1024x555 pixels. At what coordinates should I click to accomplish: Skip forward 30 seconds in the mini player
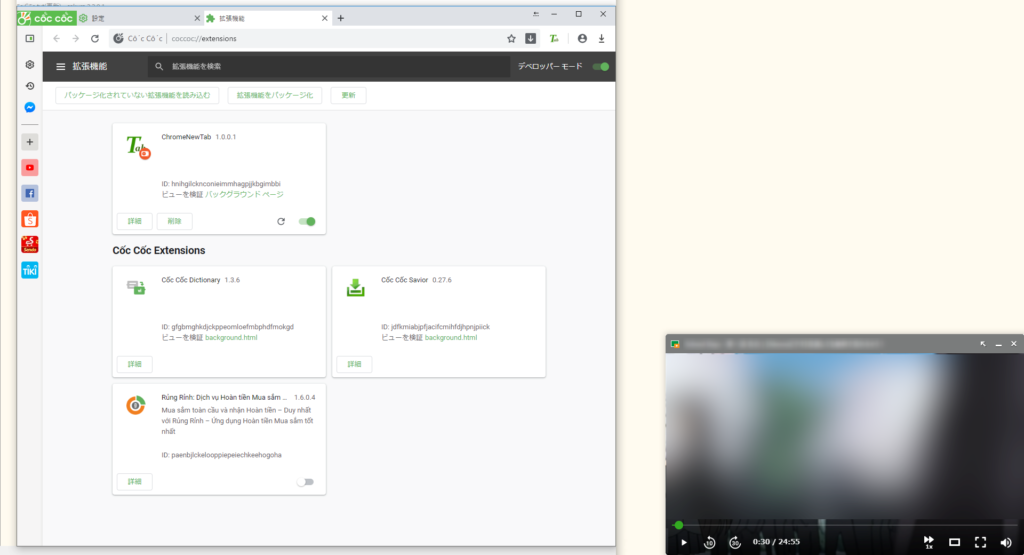735,542
